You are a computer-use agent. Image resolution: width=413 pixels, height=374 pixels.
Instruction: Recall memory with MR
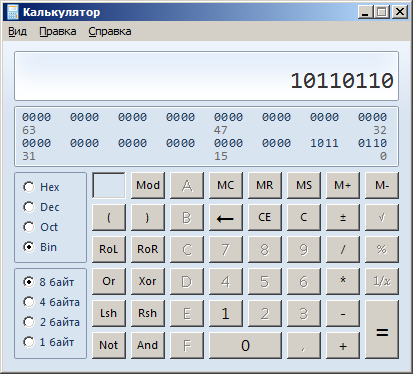[265, 186]
